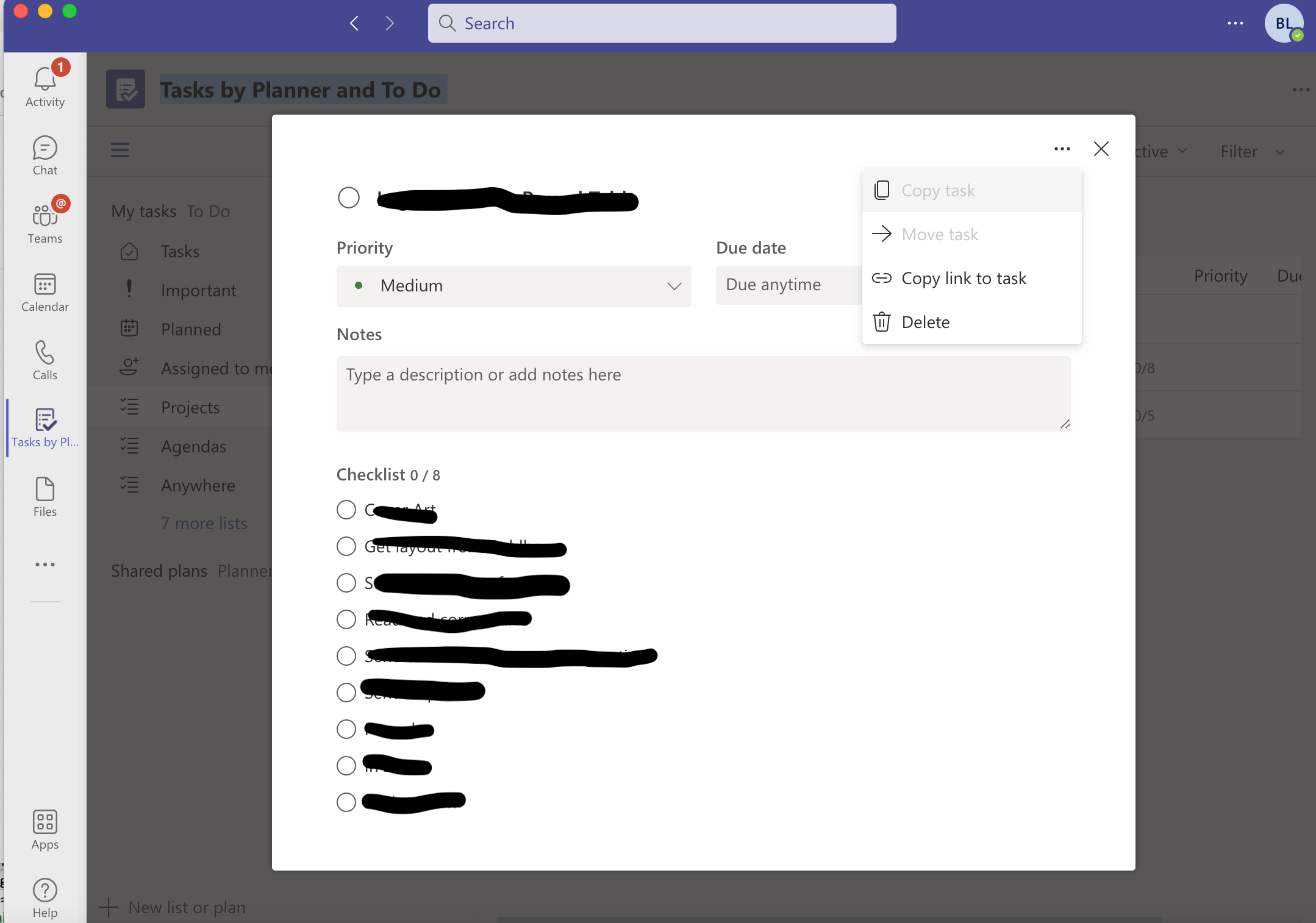The height and width of the screenshot is (923, 1316).
Task: Click the My tasks heading
Action: [x=144, y=211]
